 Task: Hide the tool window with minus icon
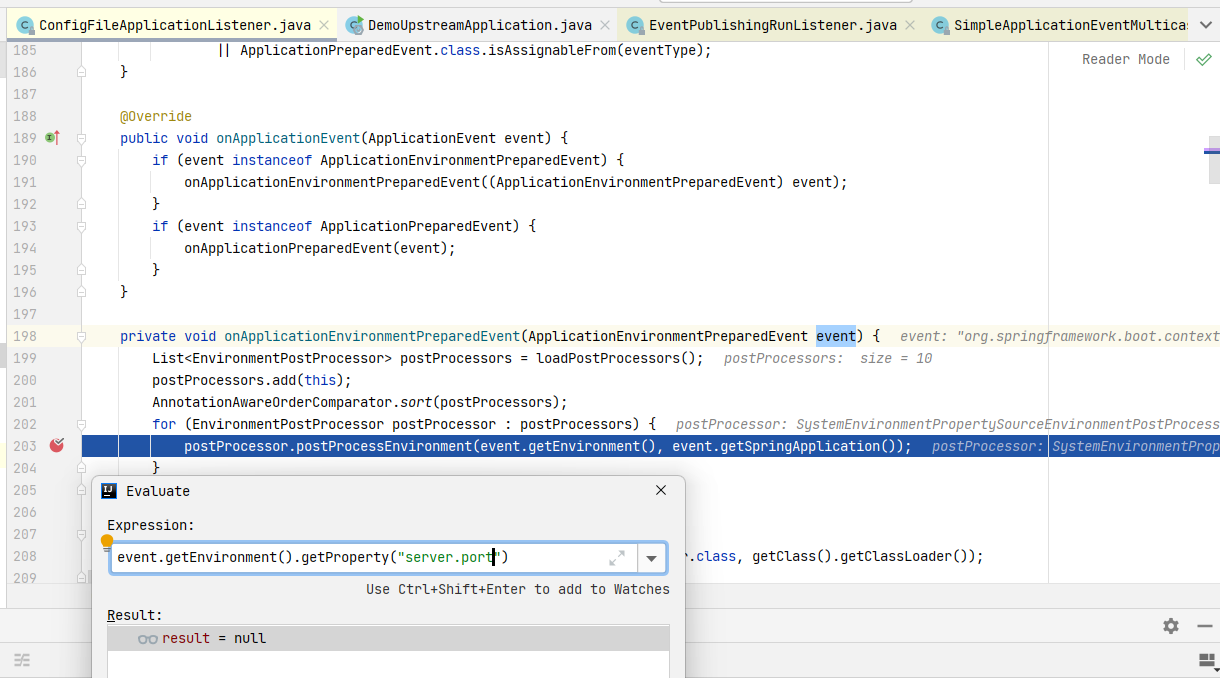pyautogui.click(x=1206, y=626)
